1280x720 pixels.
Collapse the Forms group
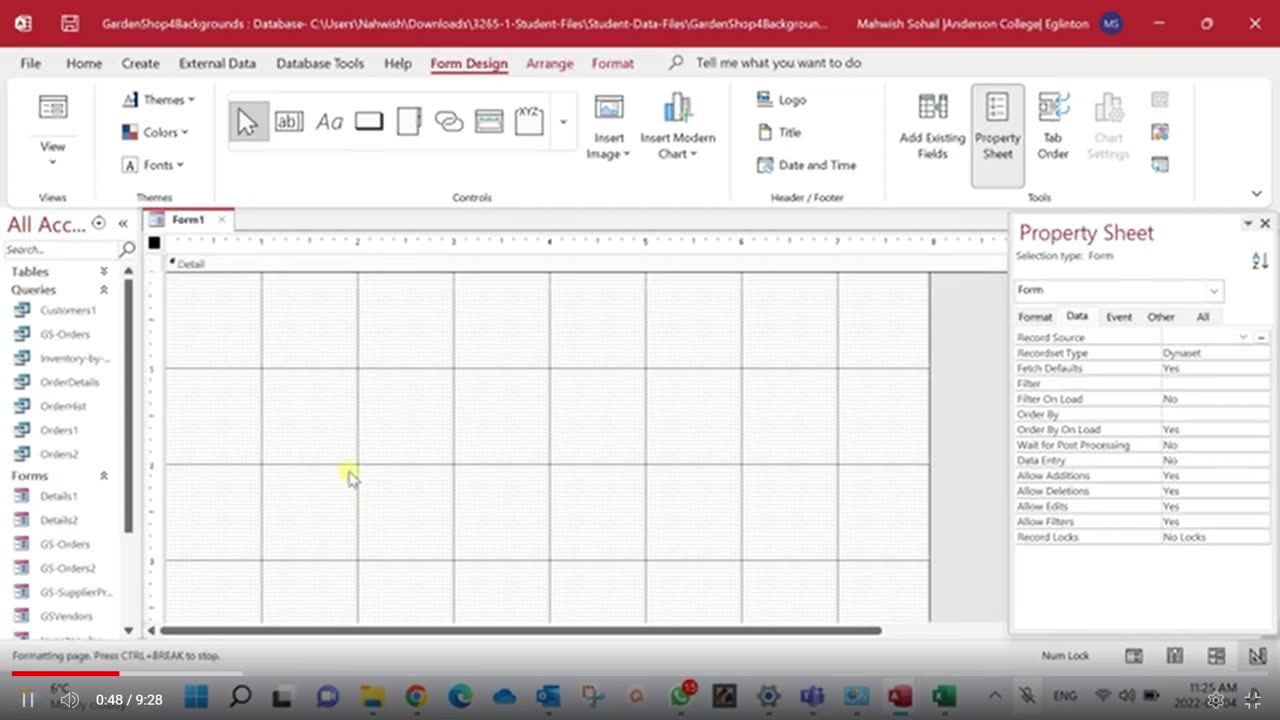pyautogui.click(x=103, y=476)
